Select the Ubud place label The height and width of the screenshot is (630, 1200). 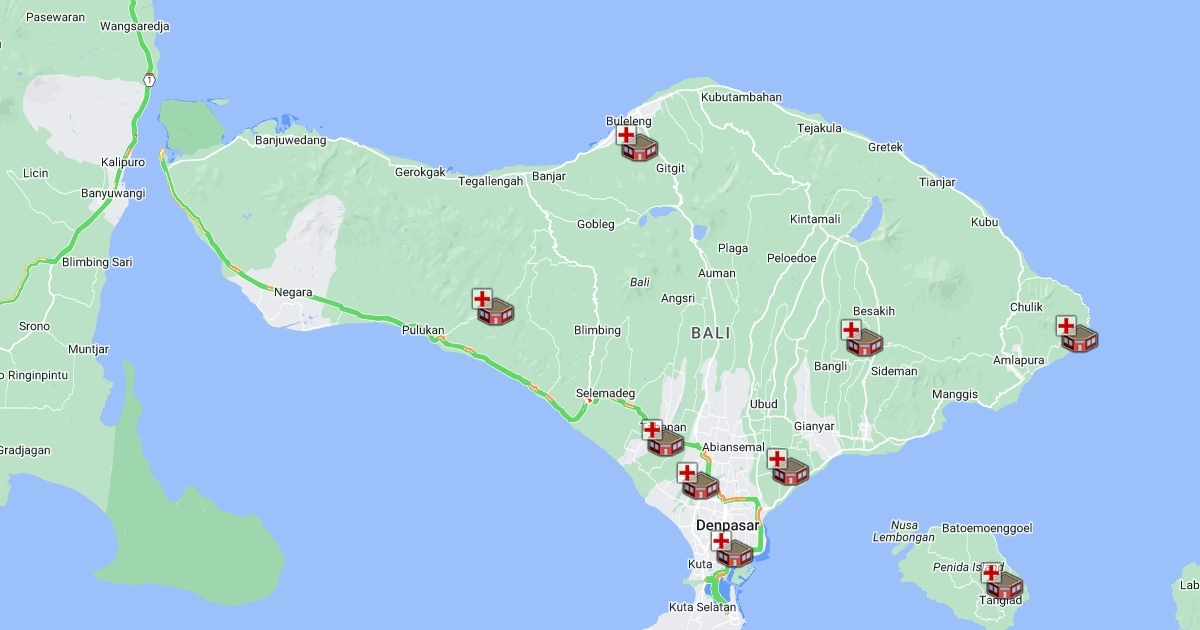(764, 404)
